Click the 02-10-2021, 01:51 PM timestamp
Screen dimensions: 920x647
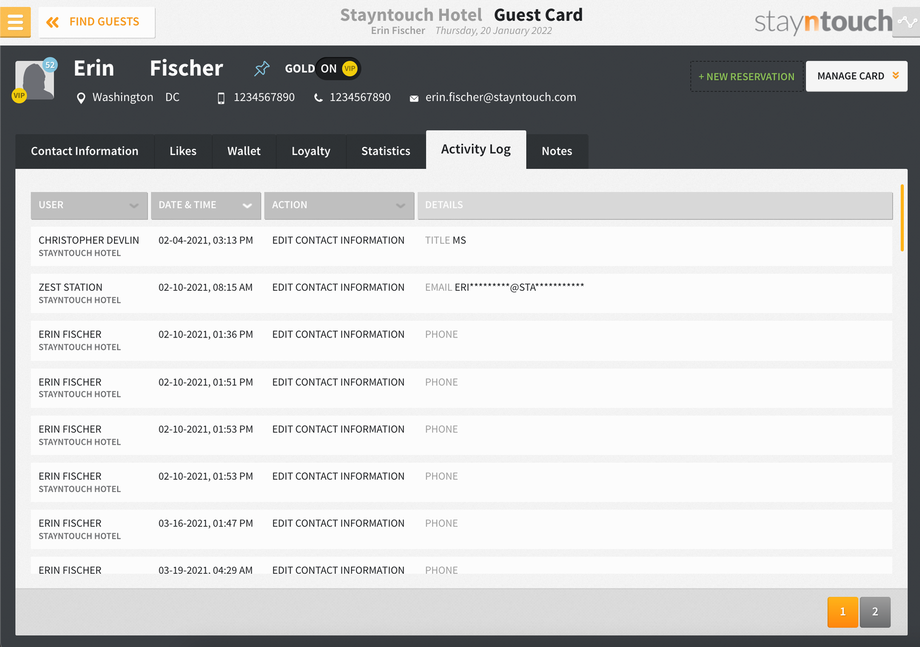(205, 382)
